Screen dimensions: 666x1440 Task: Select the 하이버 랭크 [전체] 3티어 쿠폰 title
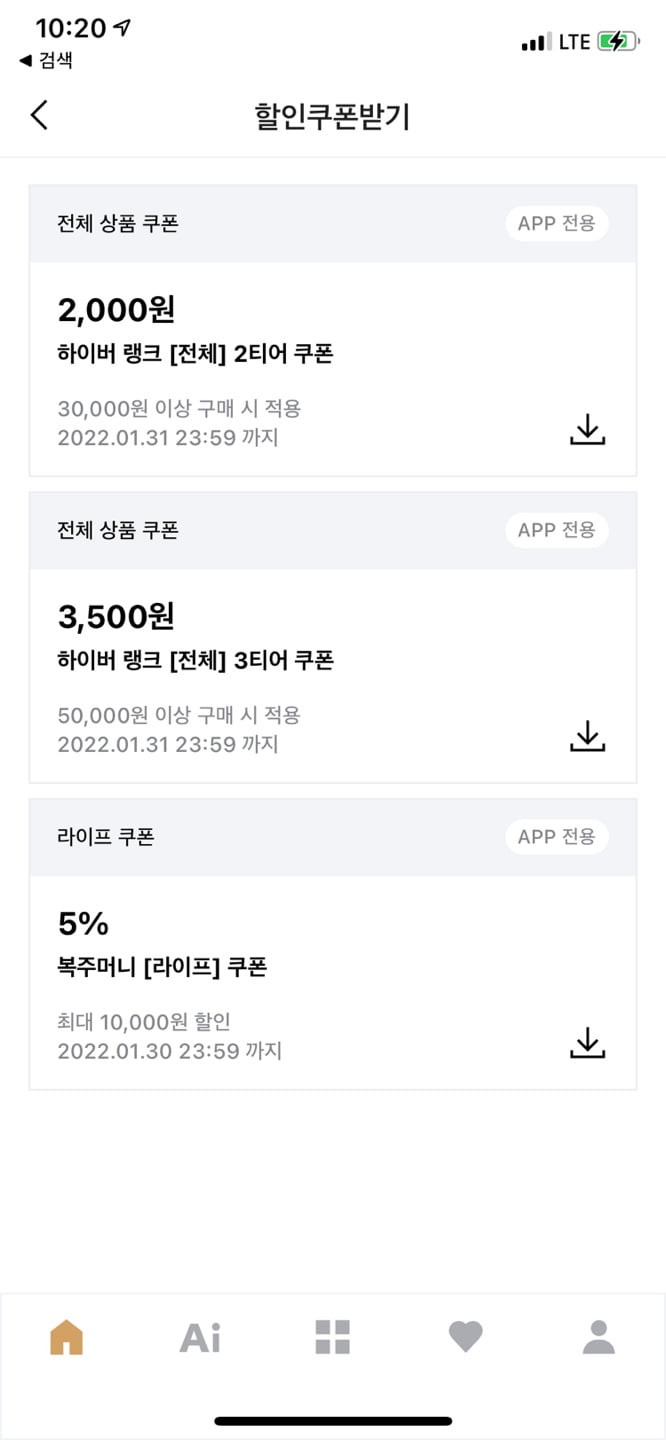[x=195, y=660]
